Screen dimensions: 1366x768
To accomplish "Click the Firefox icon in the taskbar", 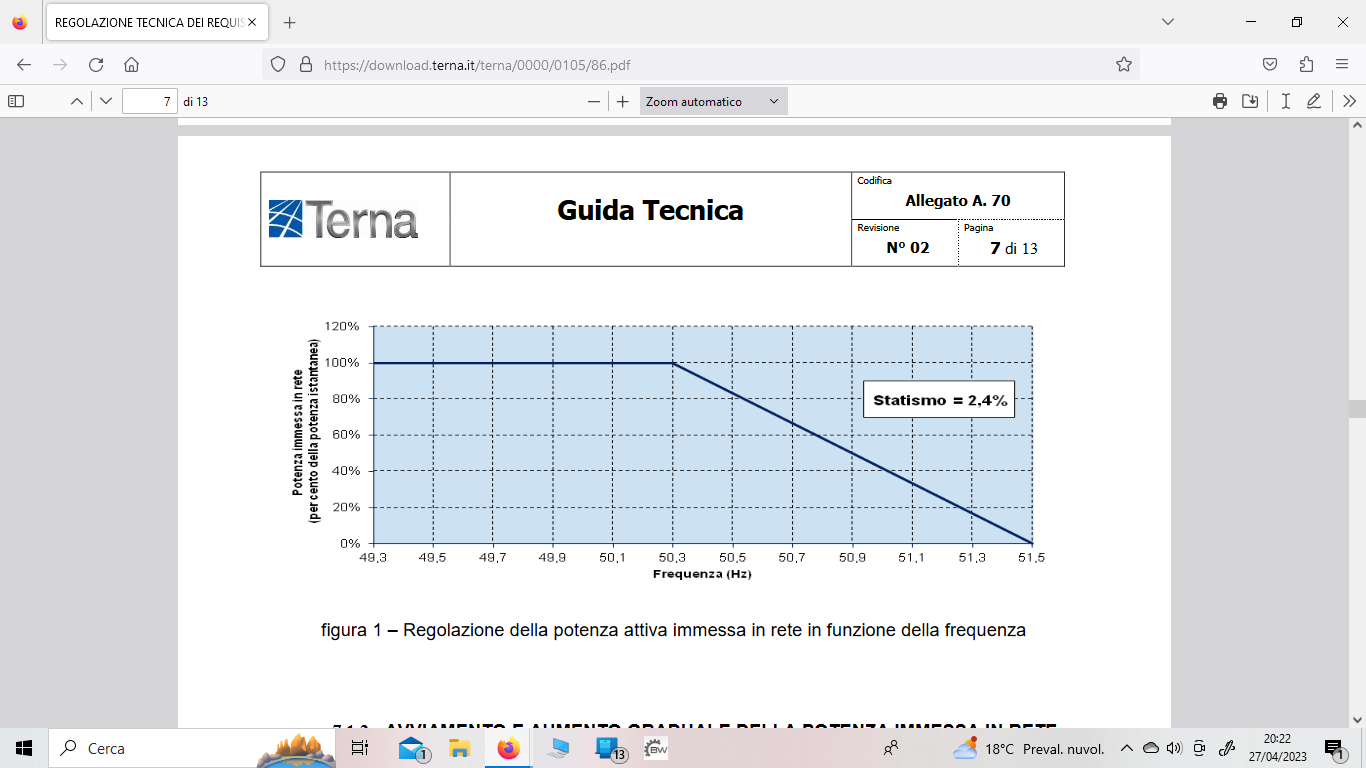I will [x=508, y=748].
